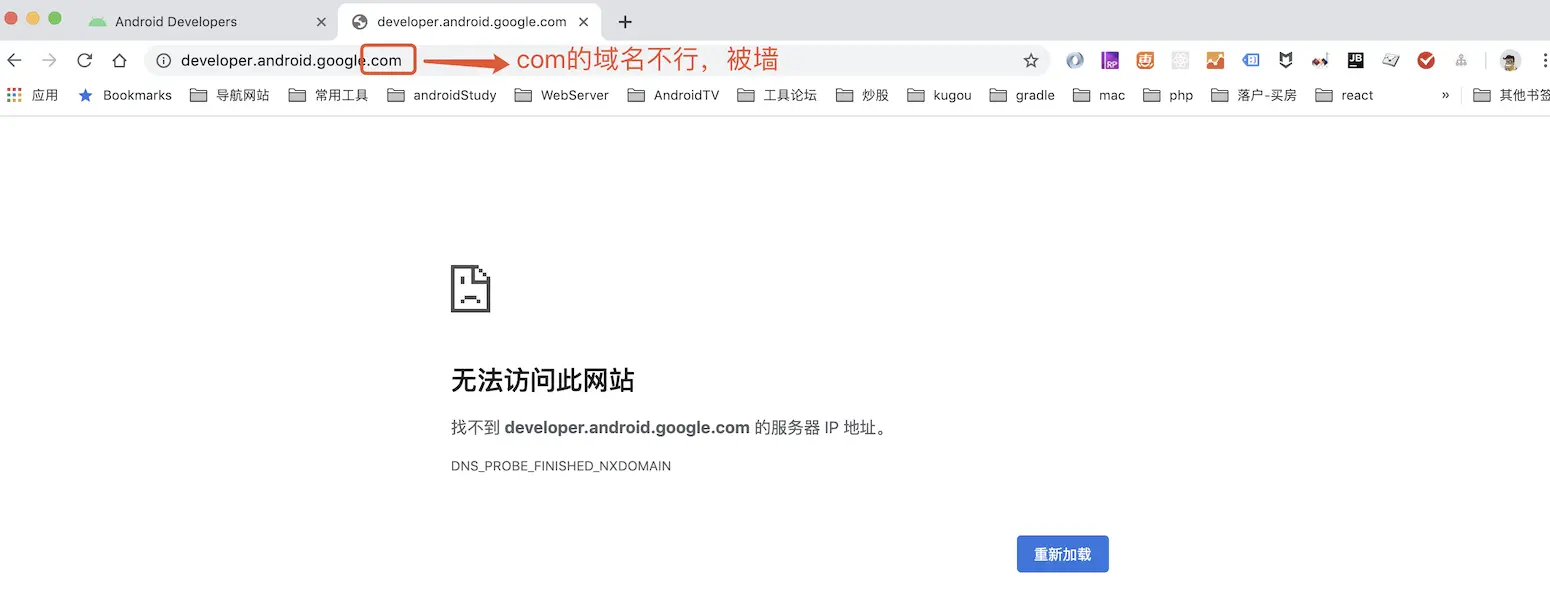The image size is (1550, 600).
Task: Select the developer.android.google.com tab
Action: (470, 21)
